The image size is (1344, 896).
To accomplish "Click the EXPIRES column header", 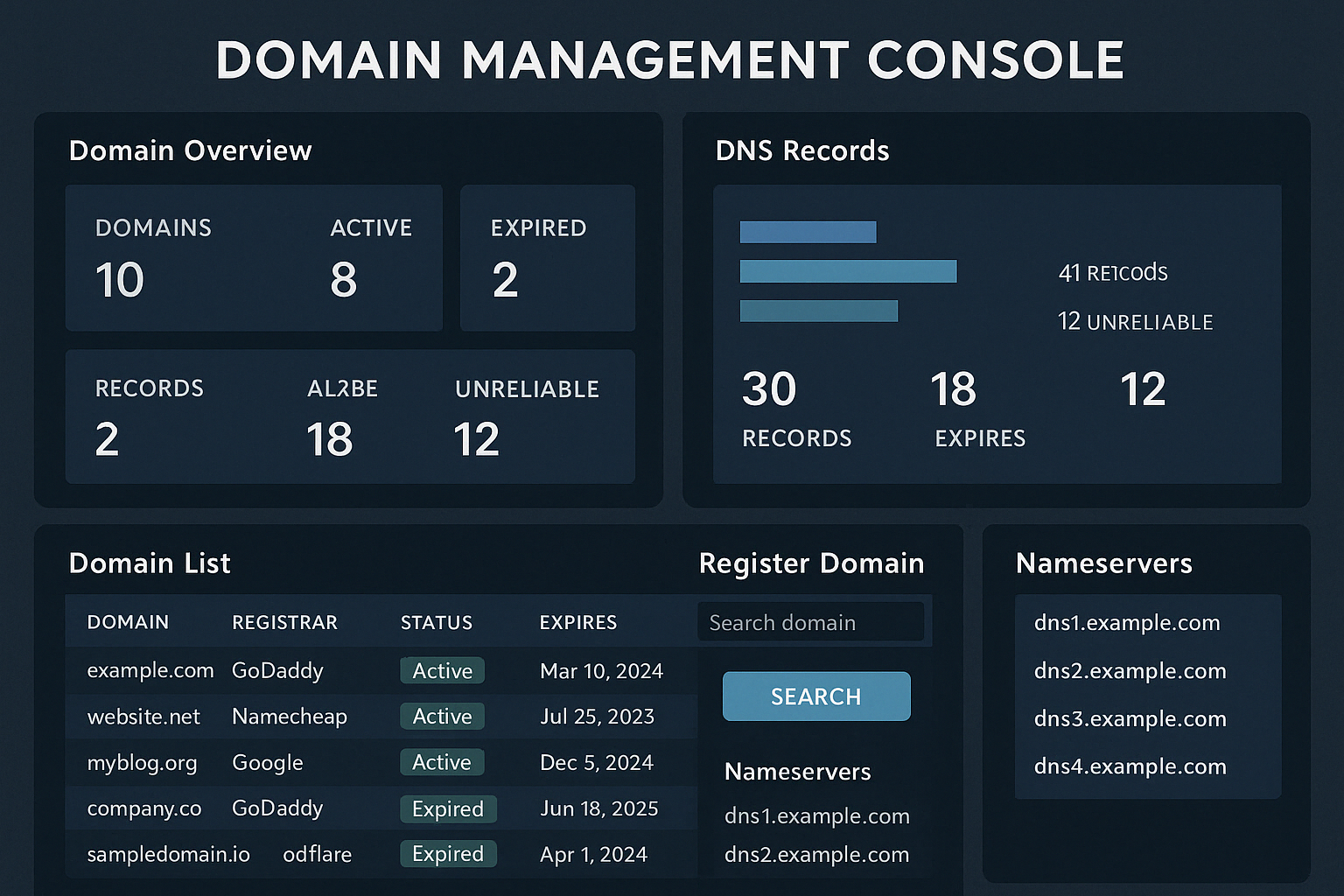I will [x=578, y=622].
